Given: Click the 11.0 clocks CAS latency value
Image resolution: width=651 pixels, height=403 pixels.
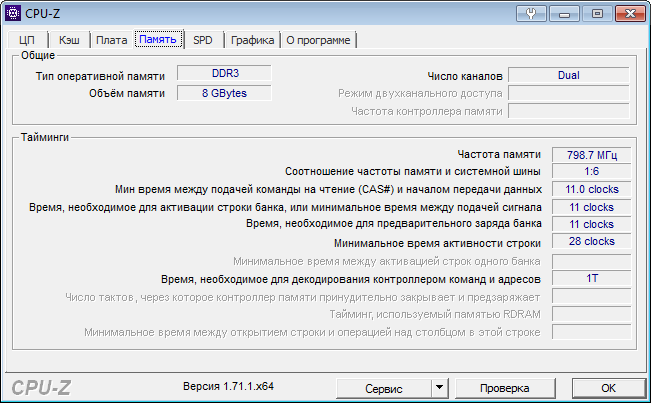Looking at the screenshot, I should tap(592, 189).
